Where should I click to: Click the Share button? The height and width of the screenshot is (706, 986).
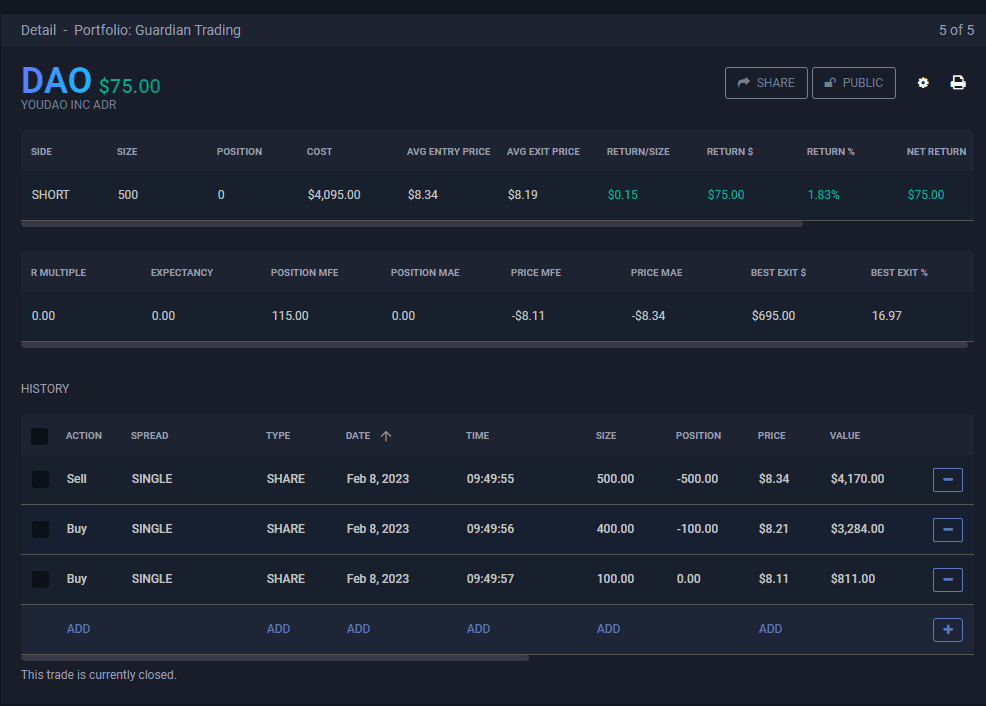click(765, 83)
